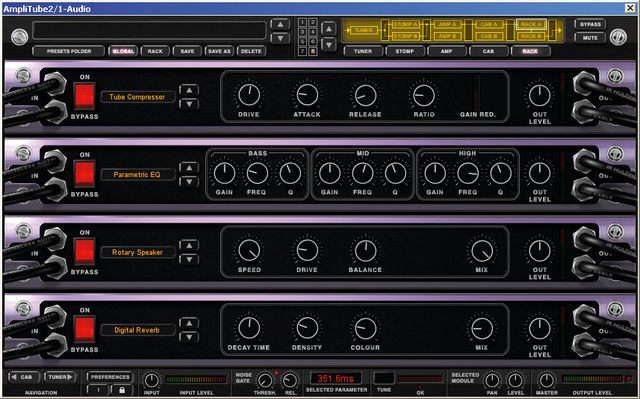The width and height of the screenshot is (640, 399).
Task: Click the MASTER knob in bottom bar
Action: click(x=546, y=380)
